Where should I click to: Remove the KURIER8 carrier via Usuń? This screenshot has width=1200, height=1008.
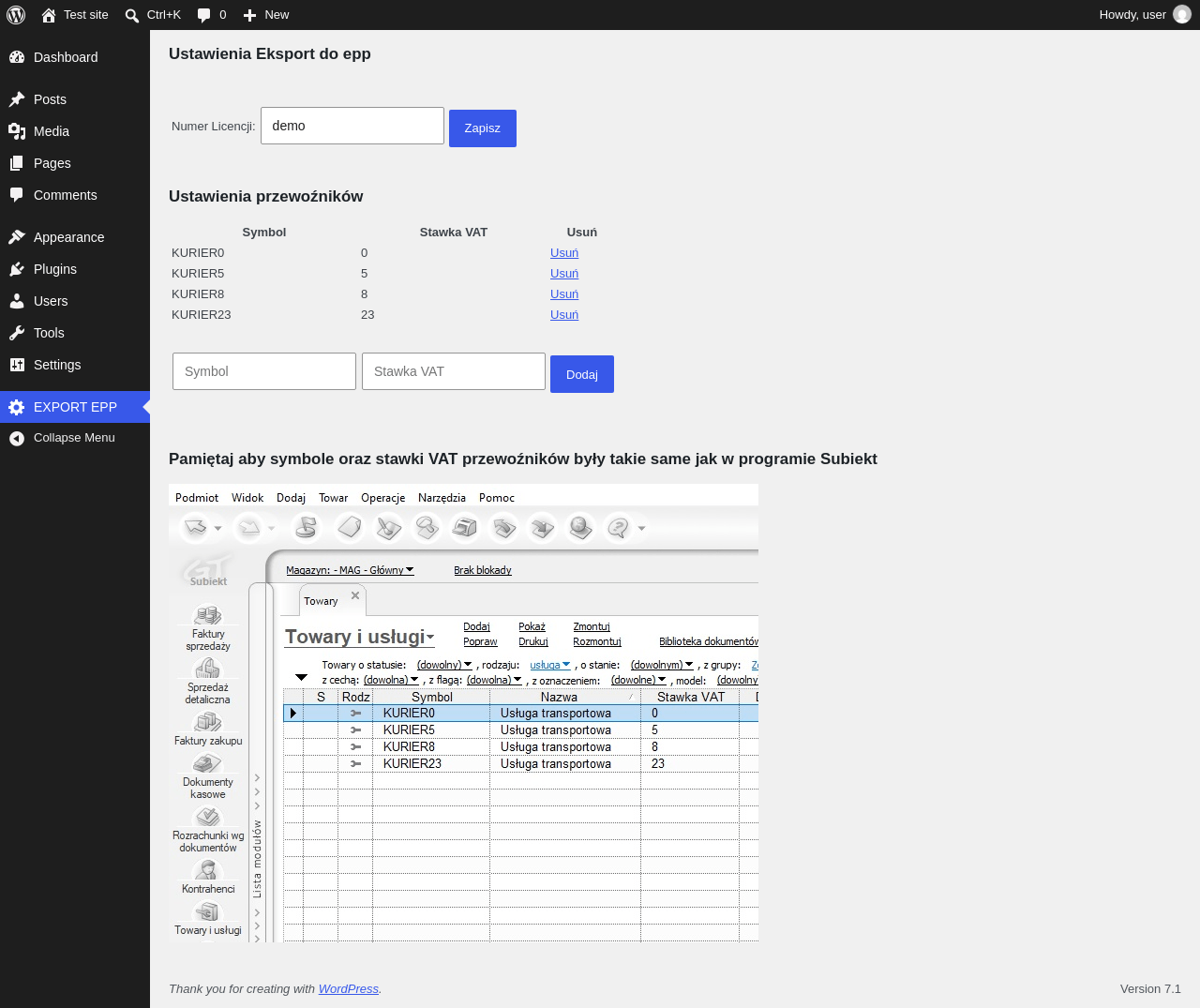(564, 294)
